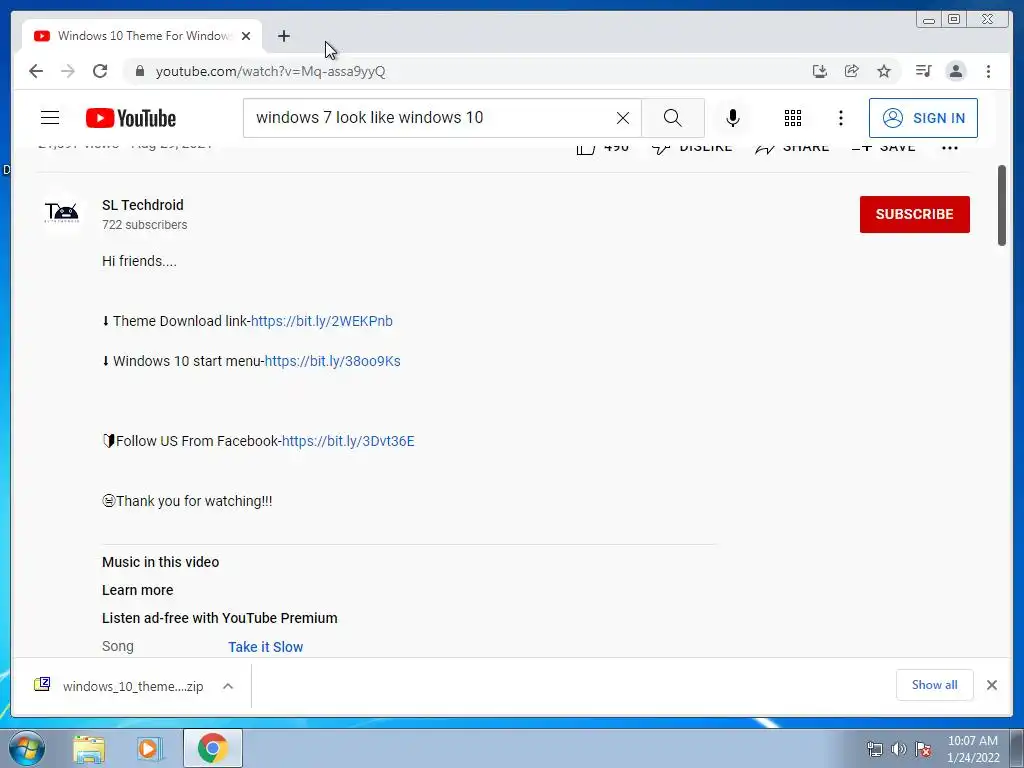Open the video's more actions ellipsis

[x=950, y=148]
